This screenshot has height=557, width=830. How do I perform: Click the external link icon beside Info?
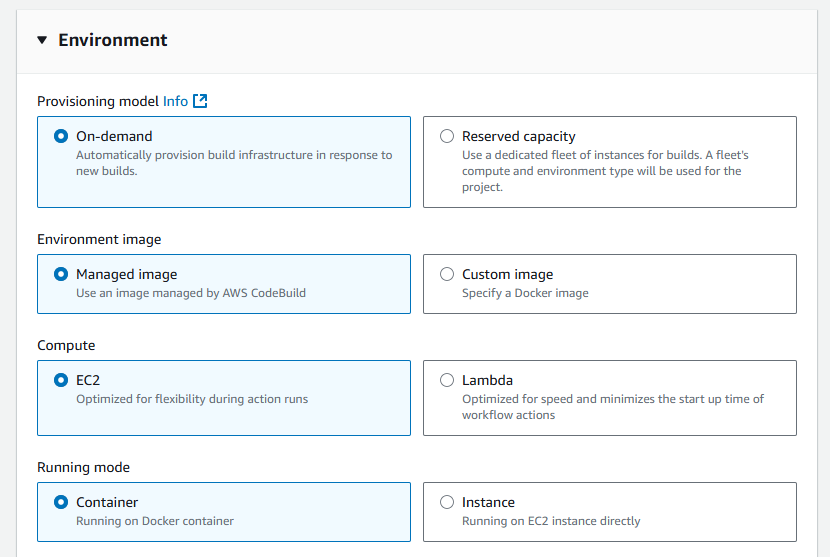200,101
